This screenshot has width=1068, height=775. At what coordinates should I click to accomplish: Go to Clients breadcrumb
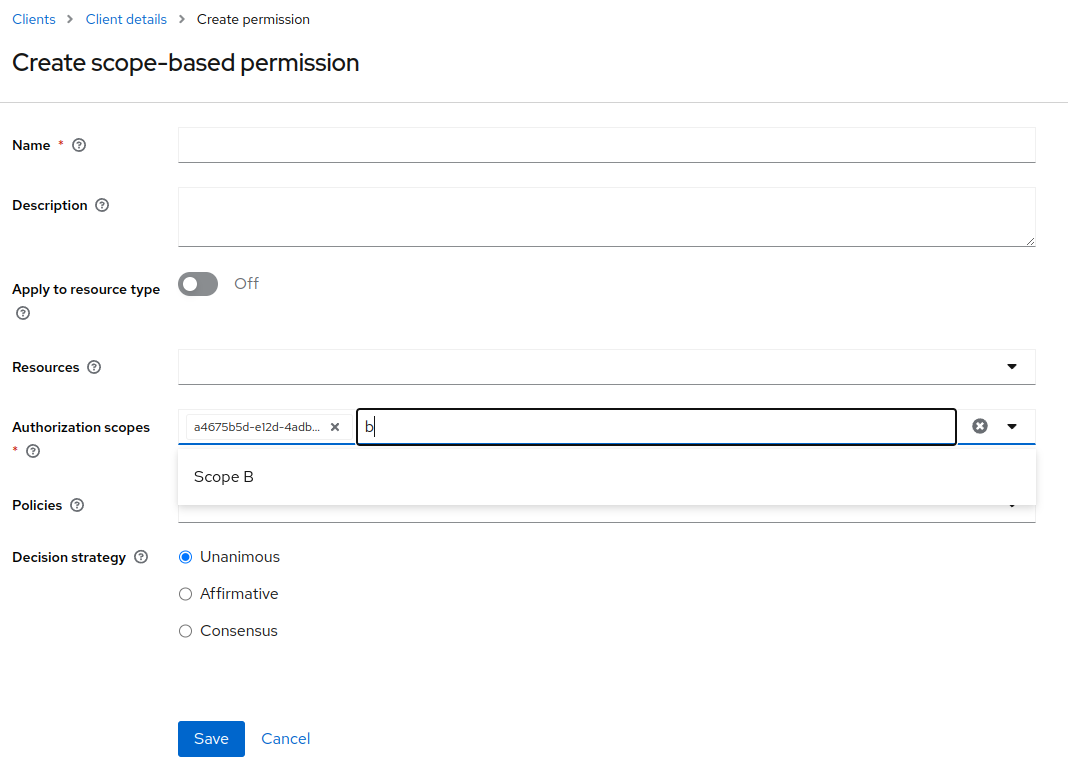point(34,19)
